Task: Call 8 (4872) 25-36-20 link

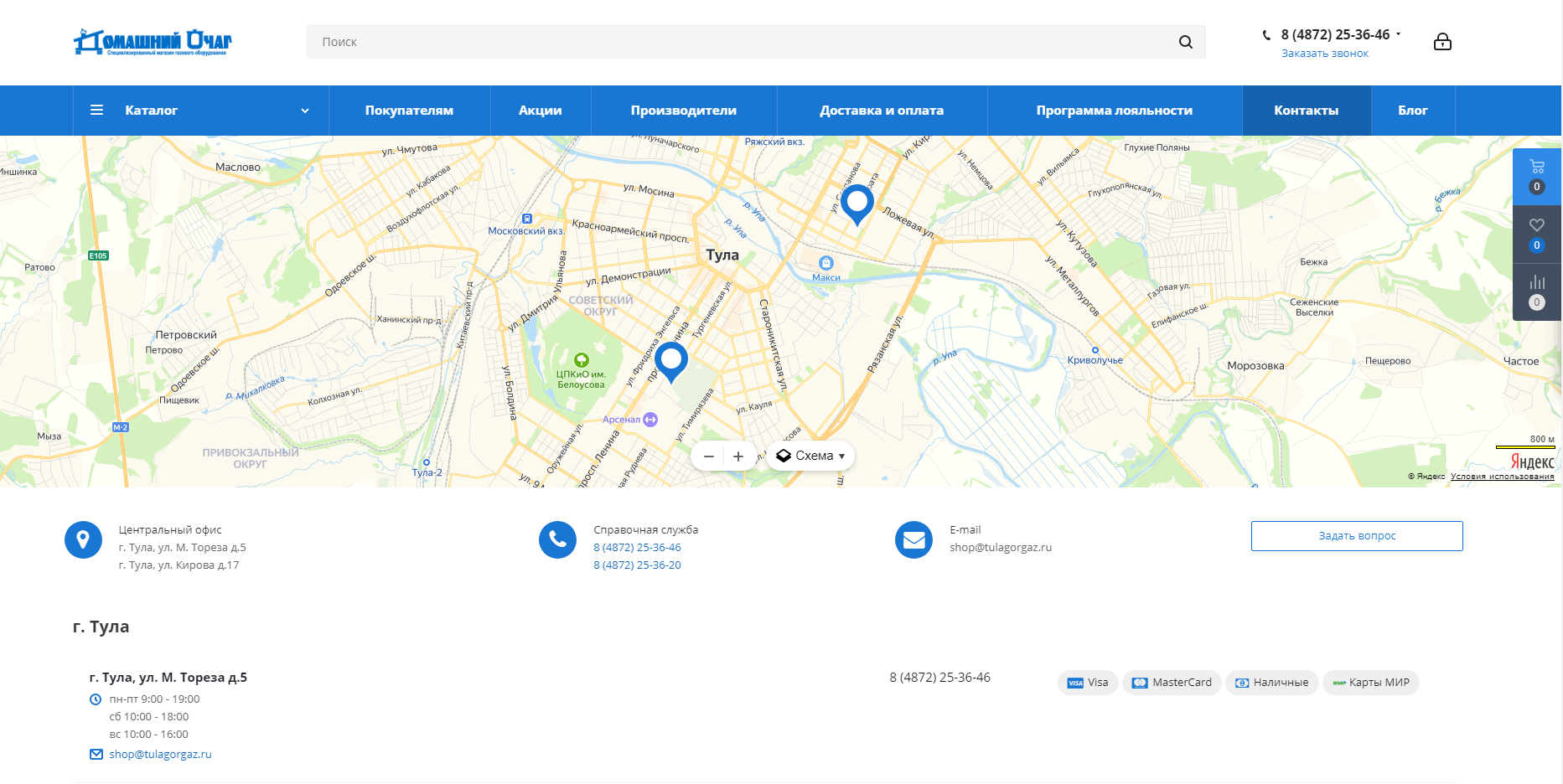Action: (637, 565)
